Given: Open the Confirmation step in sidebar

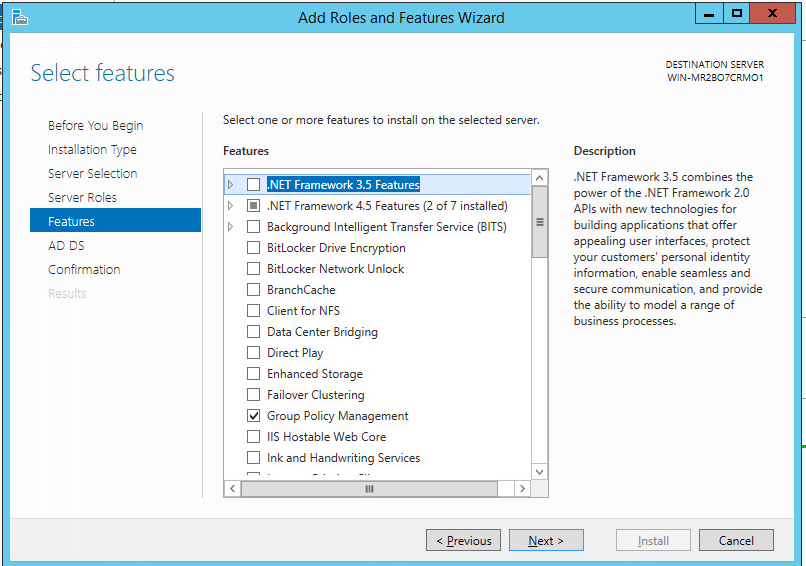Looking at the screenshot, I should pyautogui.click(x=84, y=270).
